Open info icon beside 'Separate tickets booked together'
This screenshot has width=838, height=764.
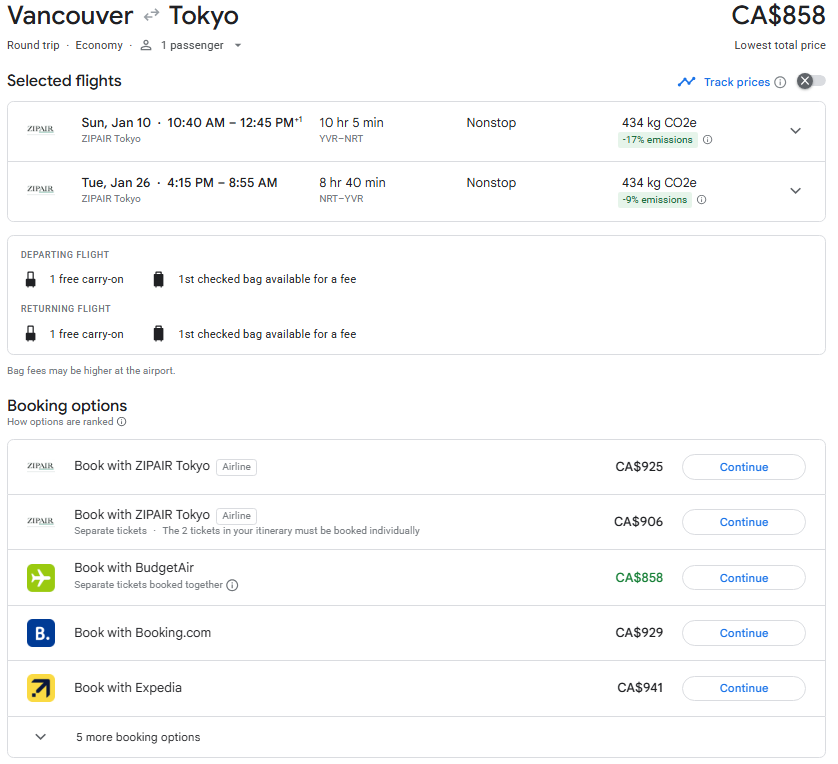pos(232,586)
